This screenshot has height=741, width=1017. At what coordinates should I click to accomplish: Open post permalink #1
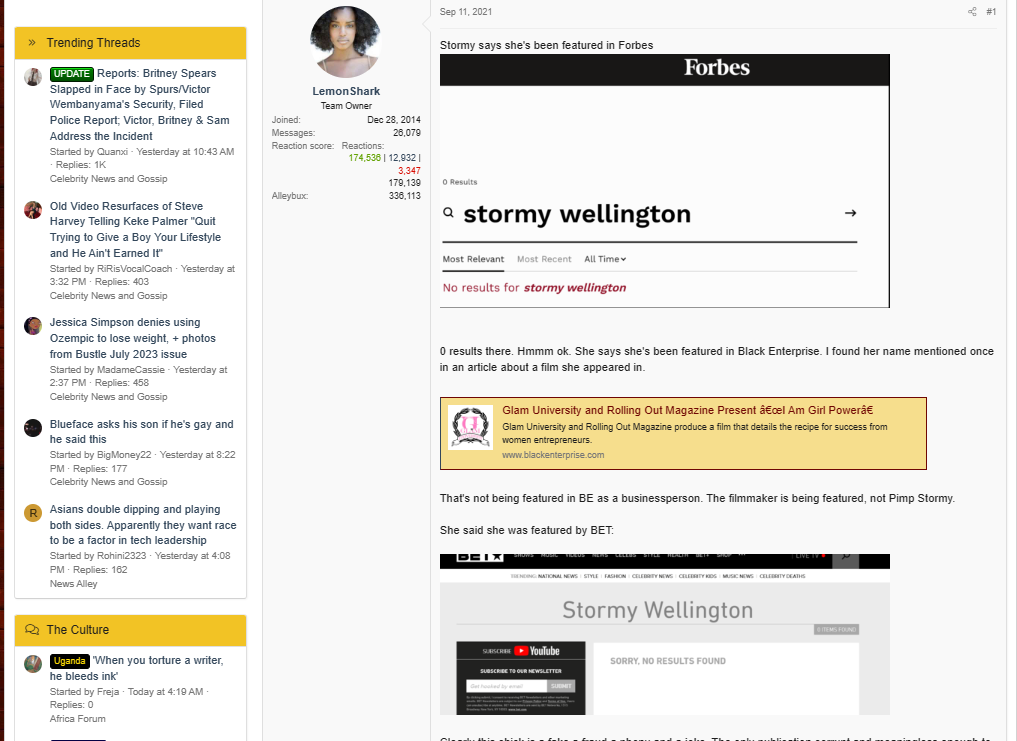(991, 12)
